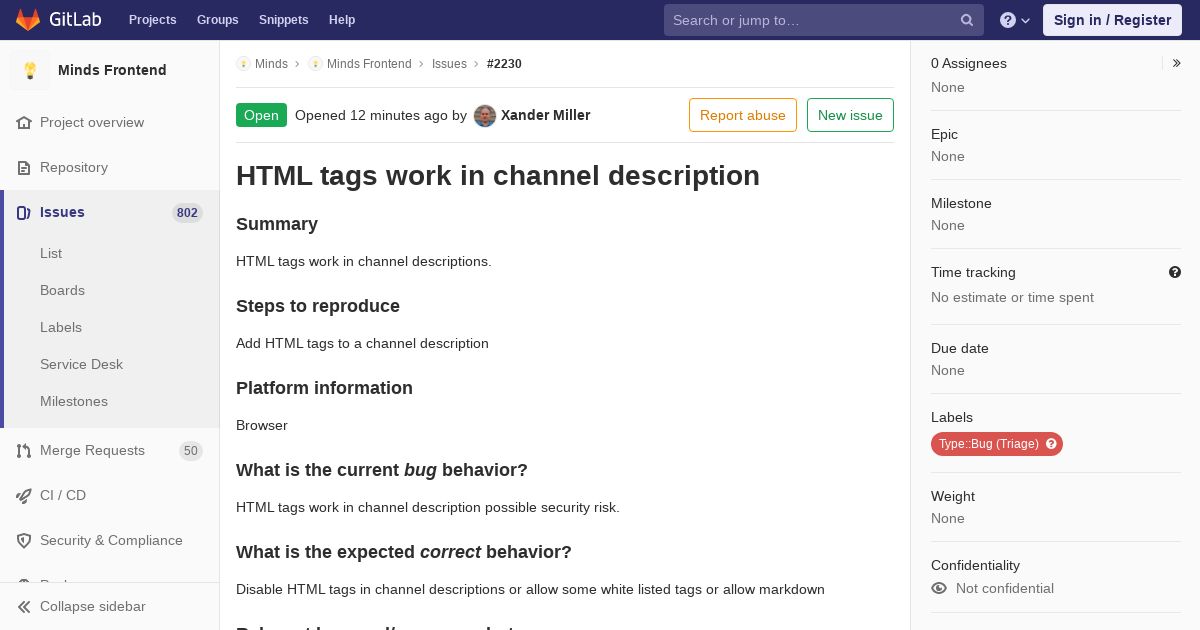Image resolution: width=1200 pixels, height=630 pixels.
Task: Click the Milestone sidebar label
Action: 961,203
